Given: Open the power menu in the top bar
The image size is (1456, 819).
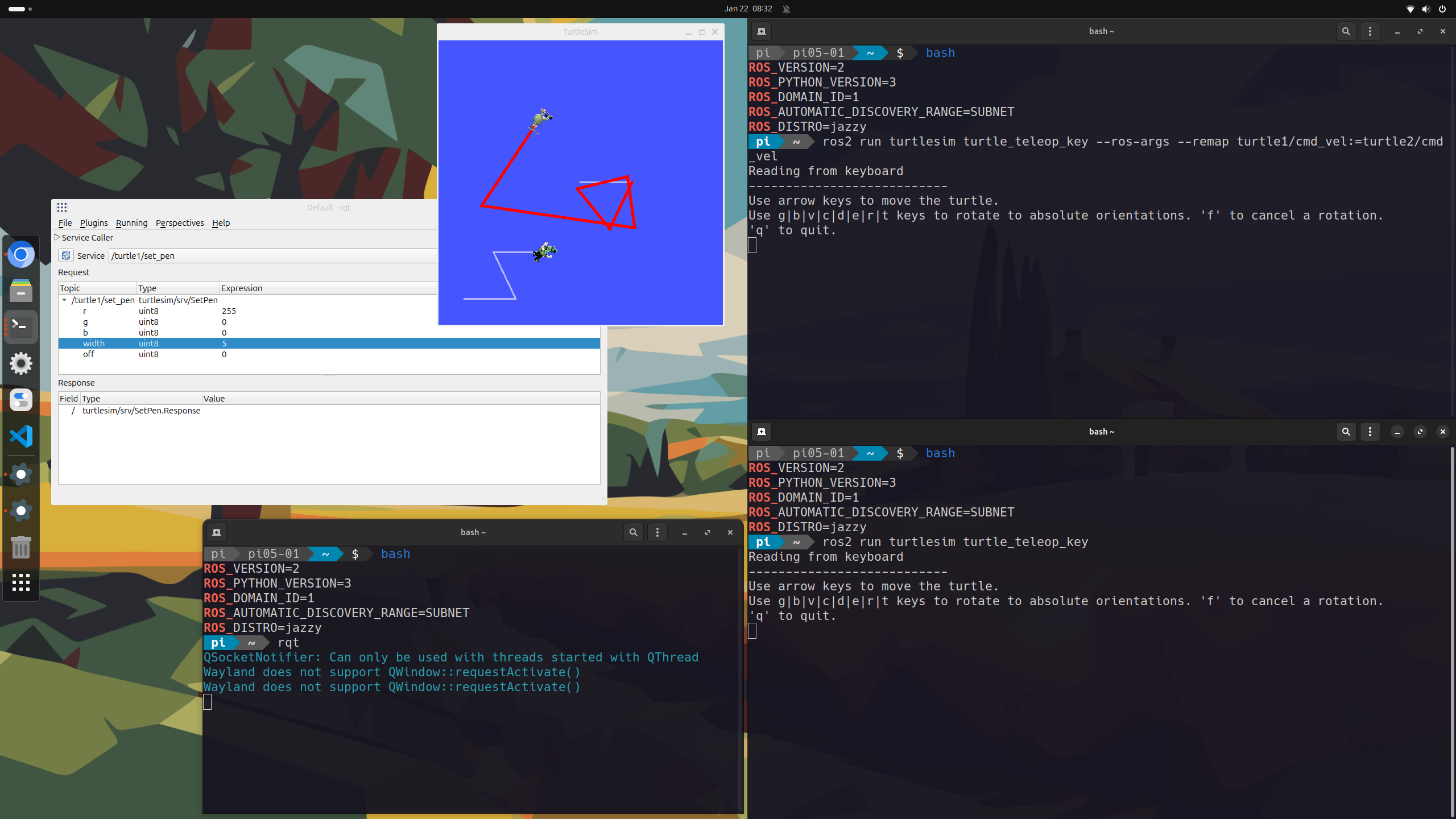Looking at the screenshot, I should click(1442, 9).
